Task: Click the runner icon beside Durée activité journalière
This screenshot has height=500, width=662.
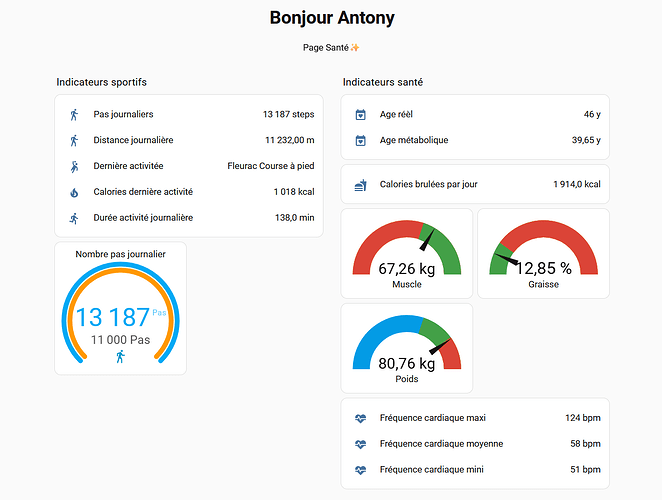Action: (73, 218)
